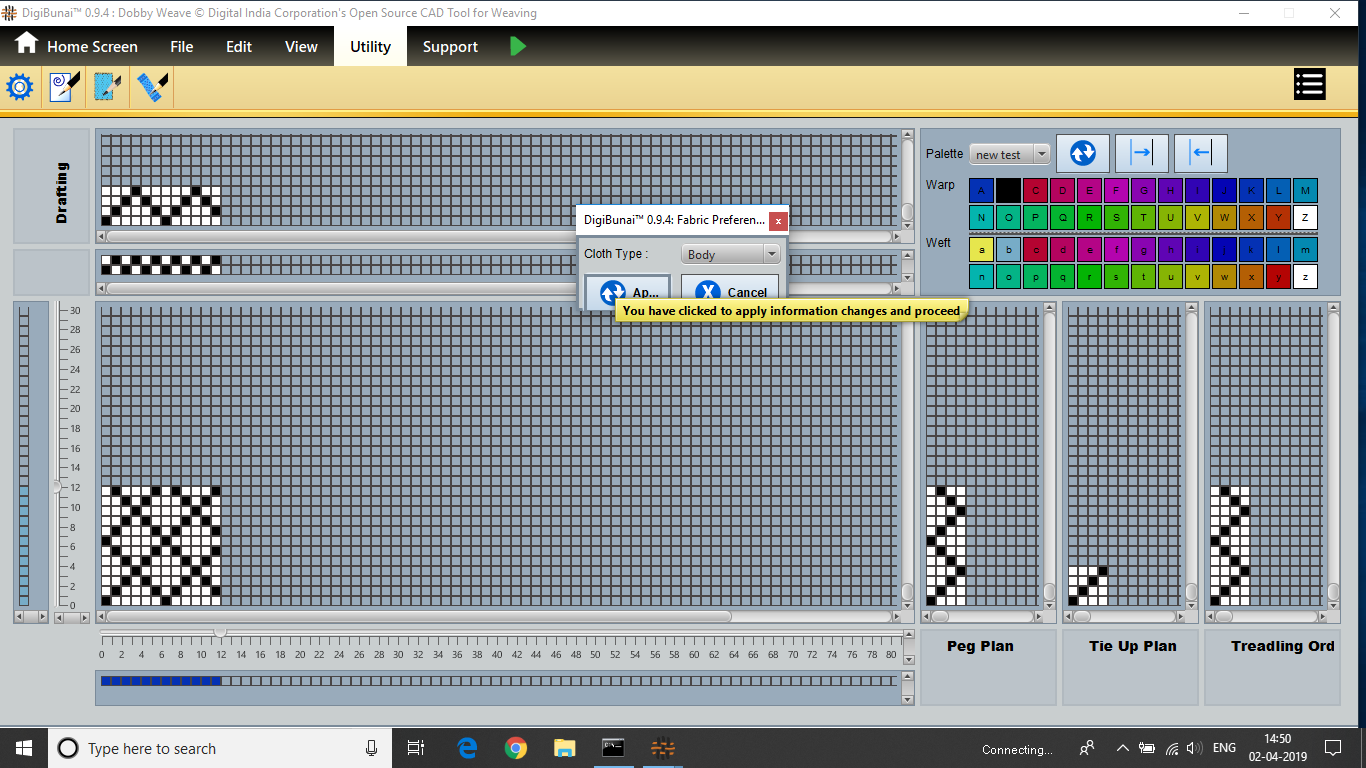The image size is (1366, 768).
Task: Click the left-arrow palette button
Action: [1200, 153]
